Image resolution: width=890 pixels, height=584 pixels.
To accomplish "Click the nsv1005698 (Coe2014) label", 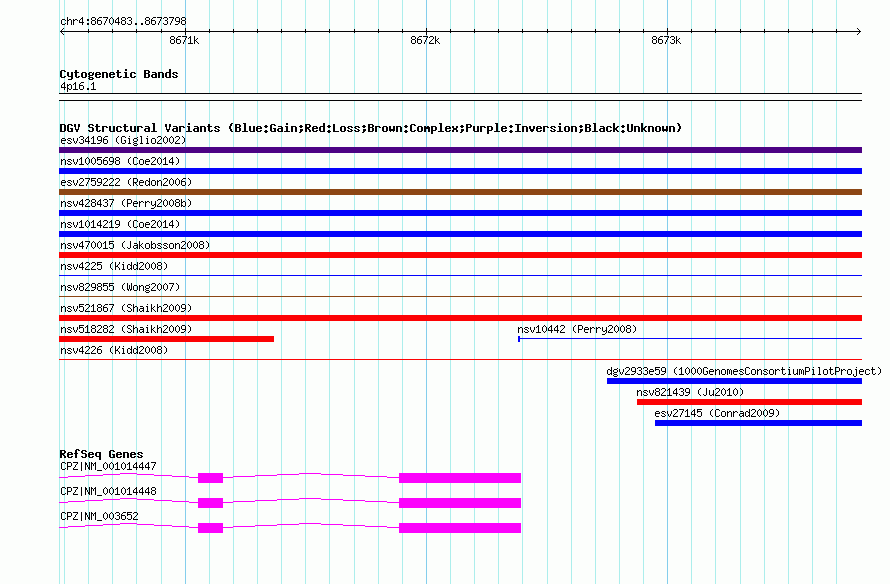I will (x=120, y=161).
